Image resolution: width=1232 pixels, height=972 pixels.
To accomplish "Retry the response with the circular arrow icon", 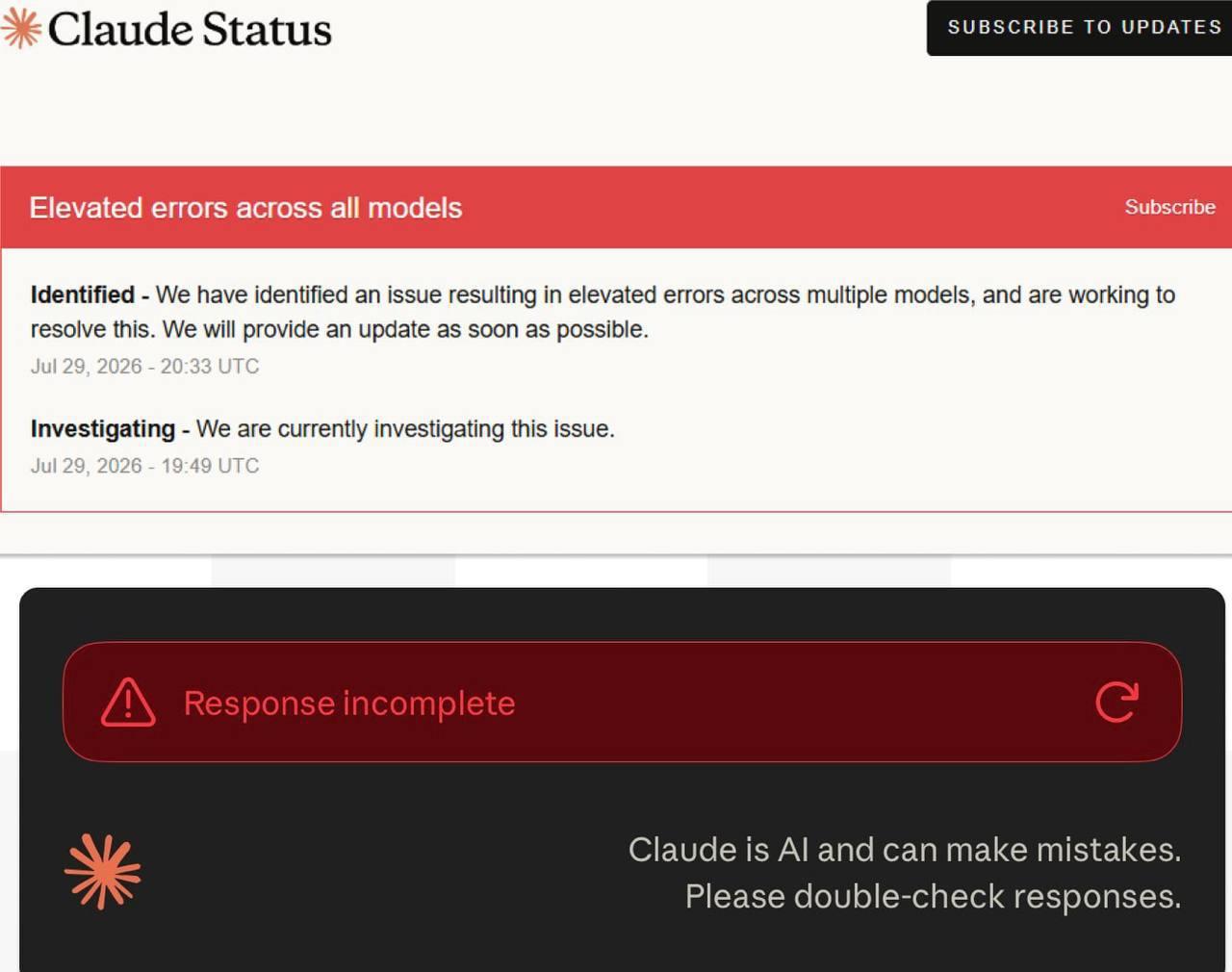I will point(1116,703).
